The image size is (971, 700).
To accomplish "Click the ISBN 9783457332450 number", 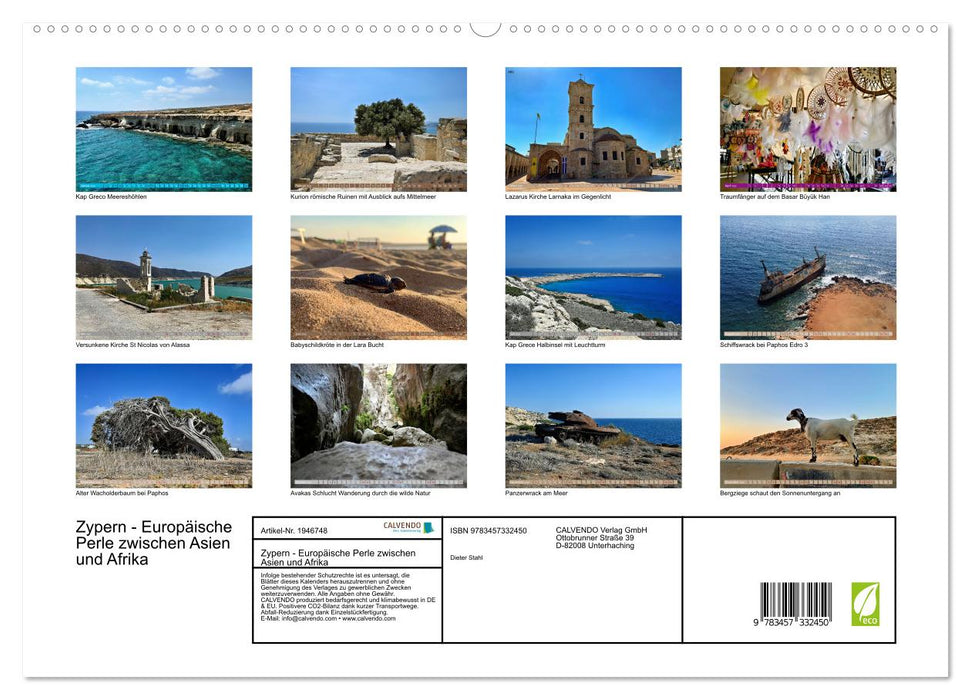I will tap(487, 530).
